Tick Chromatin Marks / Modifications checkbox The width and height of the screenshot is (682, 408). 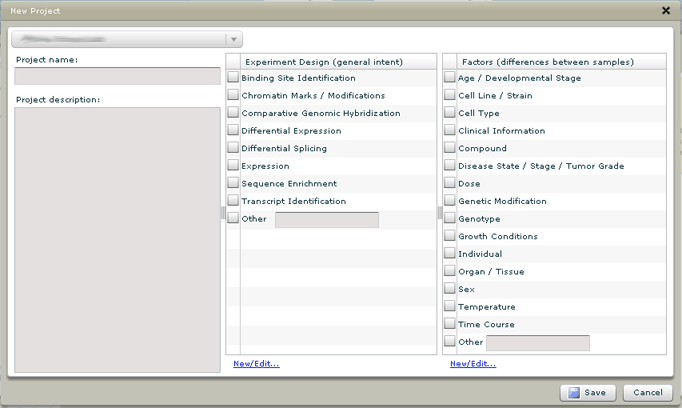coord(233,95)
